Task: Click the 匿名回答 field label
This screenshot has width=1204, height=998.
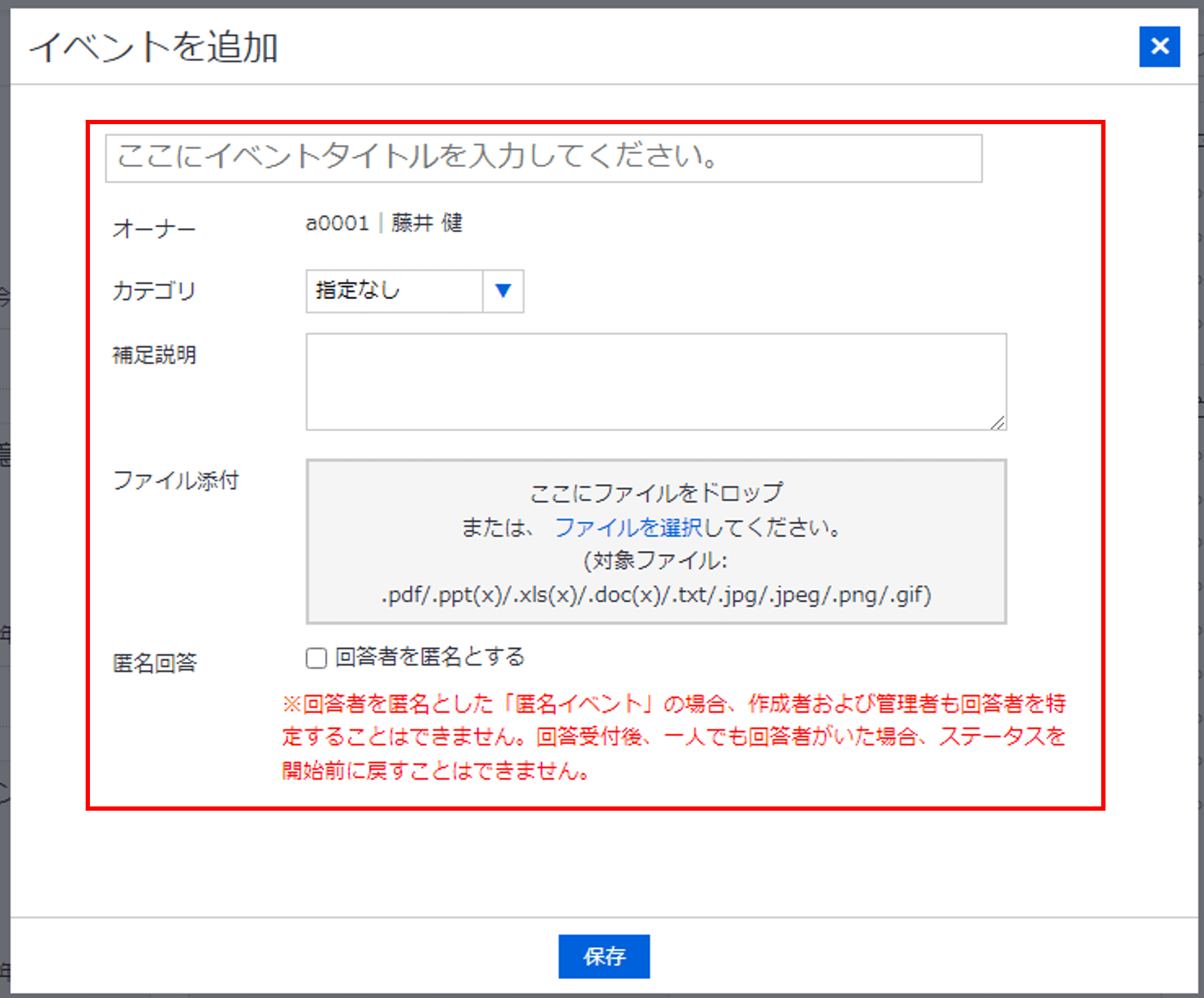Action: click(154, 663)
